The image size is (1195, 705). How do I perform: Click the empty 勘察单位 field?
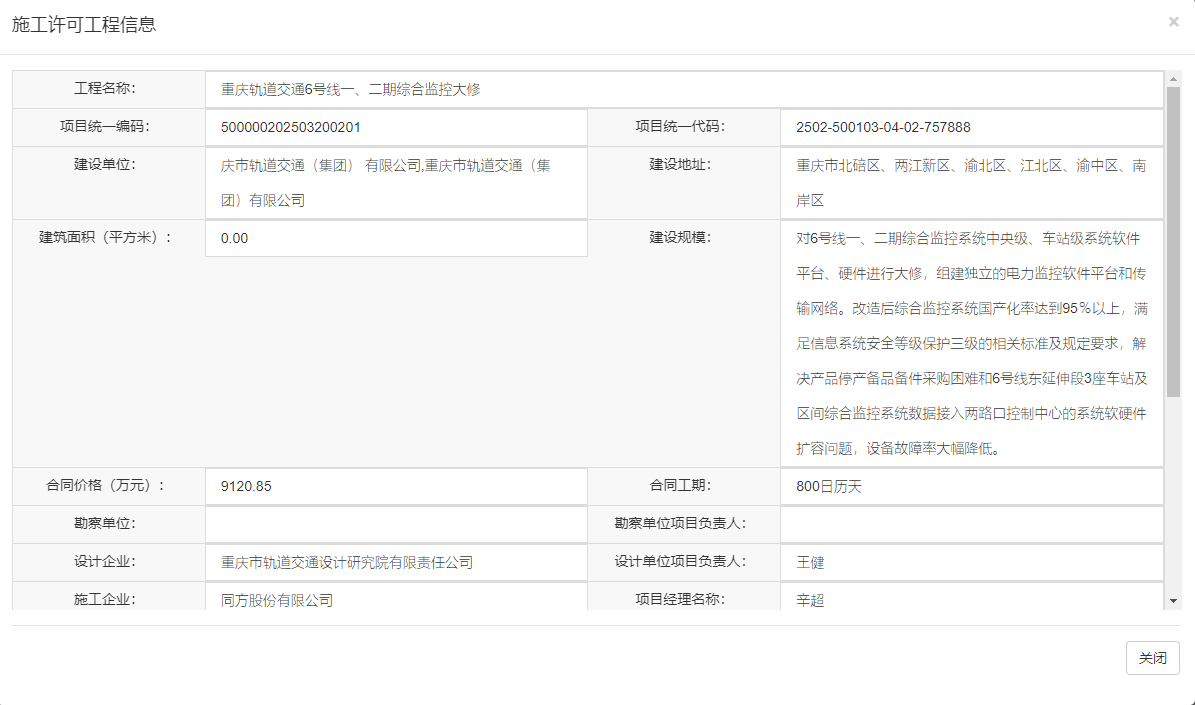pyautogui.click(x=396, y=524)
